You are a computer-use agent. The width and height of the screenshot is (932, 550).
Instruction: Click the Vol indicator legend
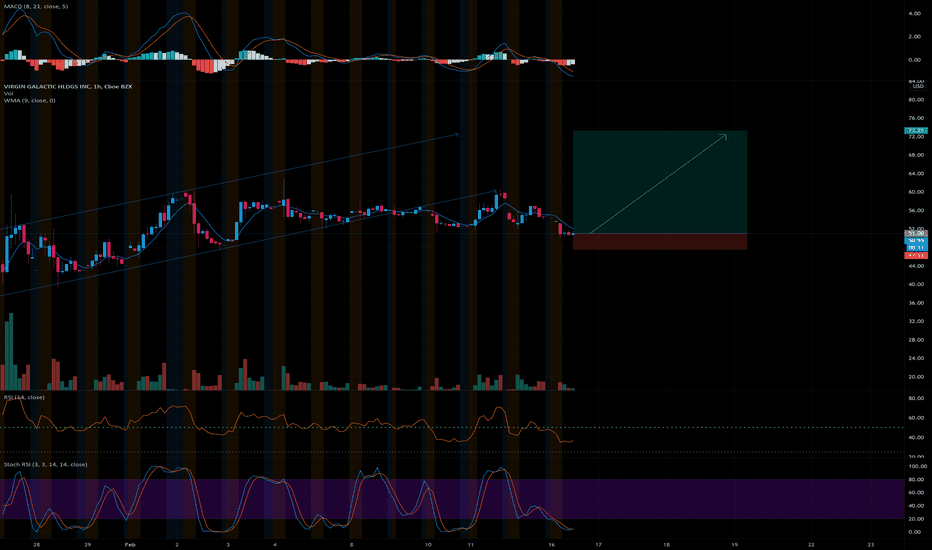(8, 93)
